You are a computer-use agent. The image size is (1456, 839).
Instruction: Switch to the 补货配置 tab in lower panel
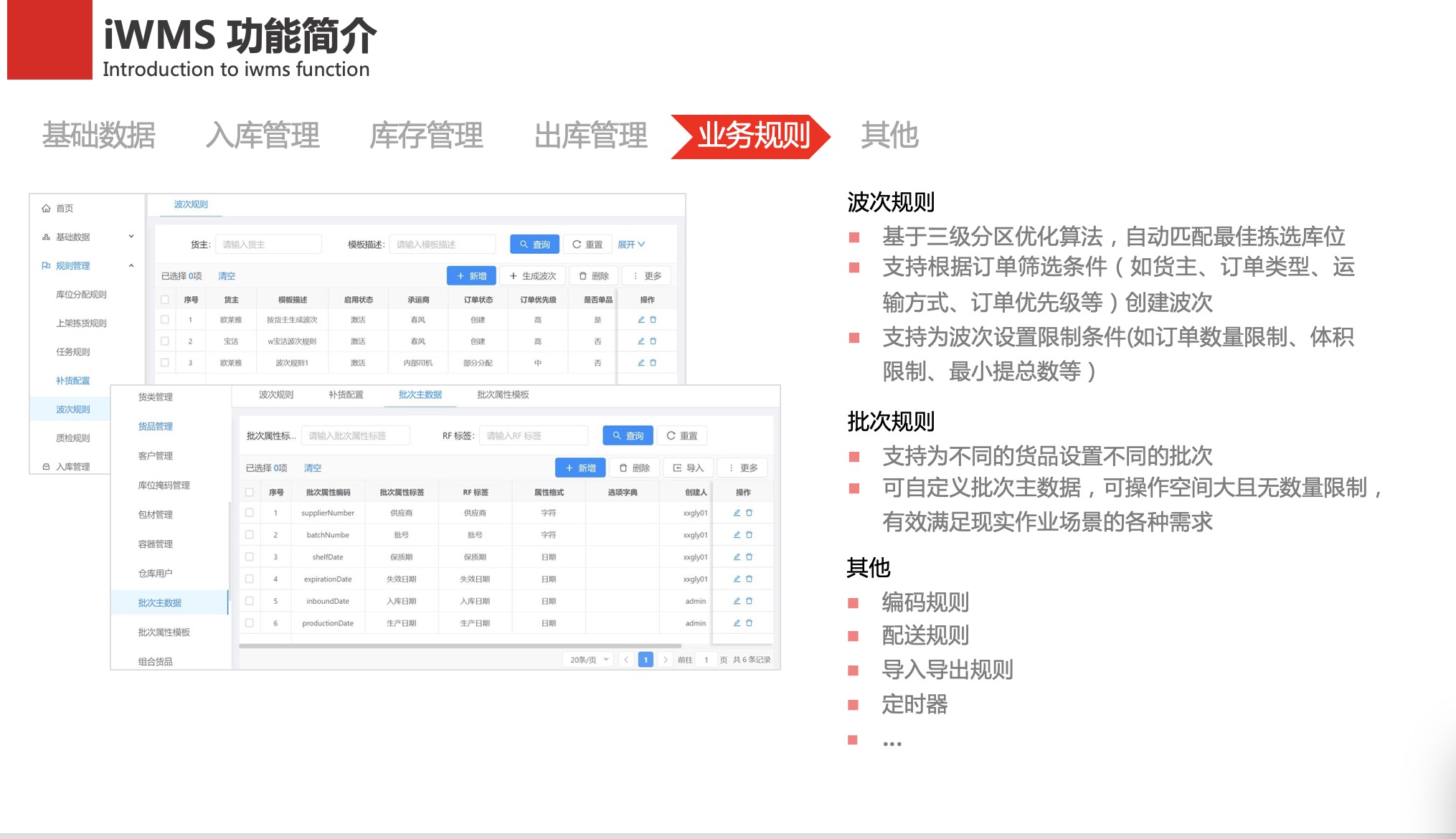pyautogui.click(x=346, y=395)
